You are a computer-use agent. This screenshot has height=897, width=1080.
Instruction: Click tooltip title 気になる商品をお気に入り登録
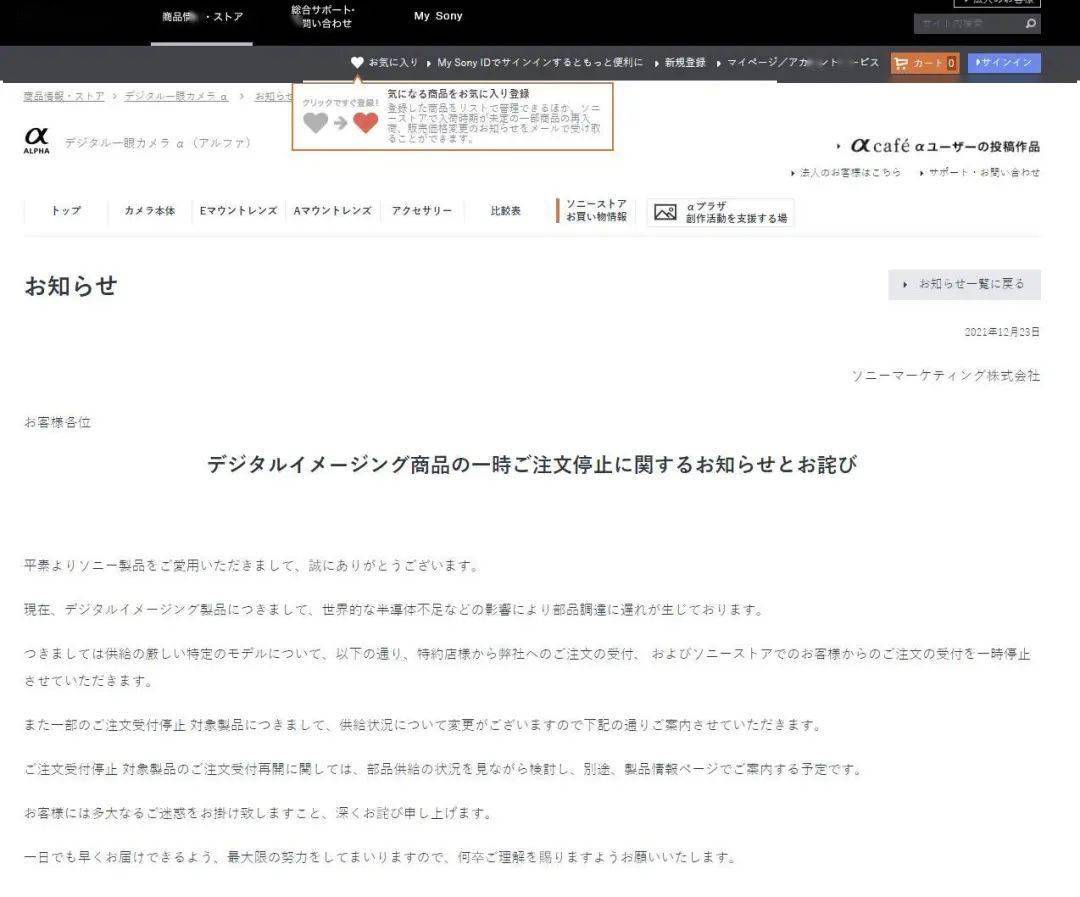(458, 94)
